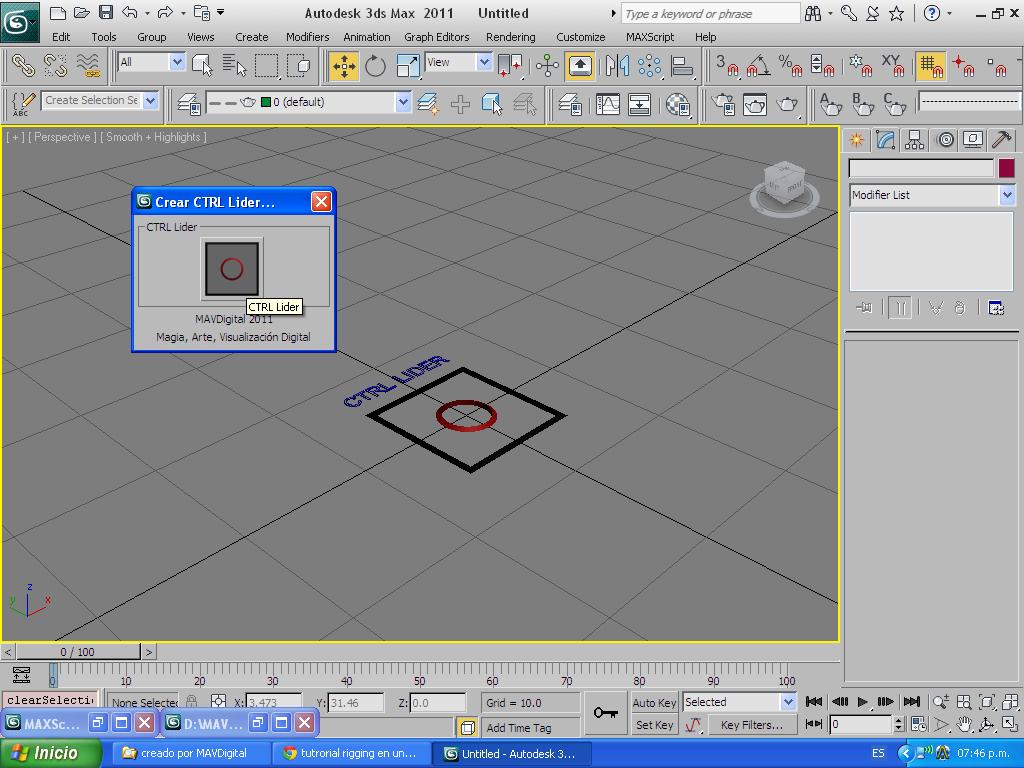Switch to the Motion command panel tab
Image resolution: width=1024 pixels, height=768 pixels.
pyautogui.click(x=944, y=140)
